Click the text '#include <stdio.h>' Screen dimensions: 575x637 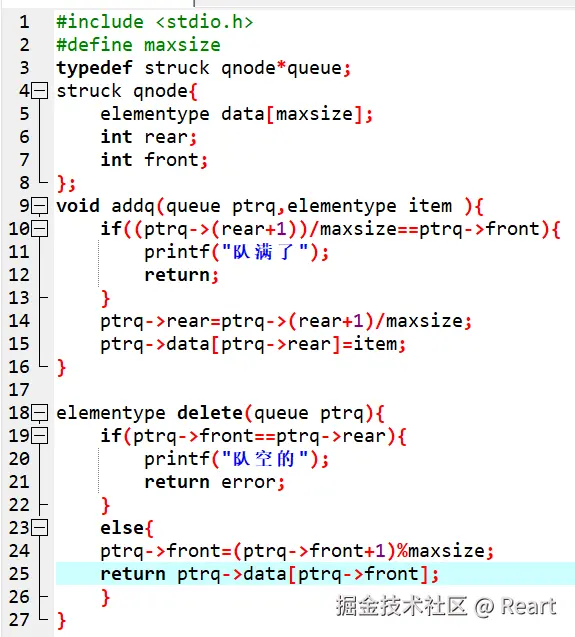[x=155, y=22]
